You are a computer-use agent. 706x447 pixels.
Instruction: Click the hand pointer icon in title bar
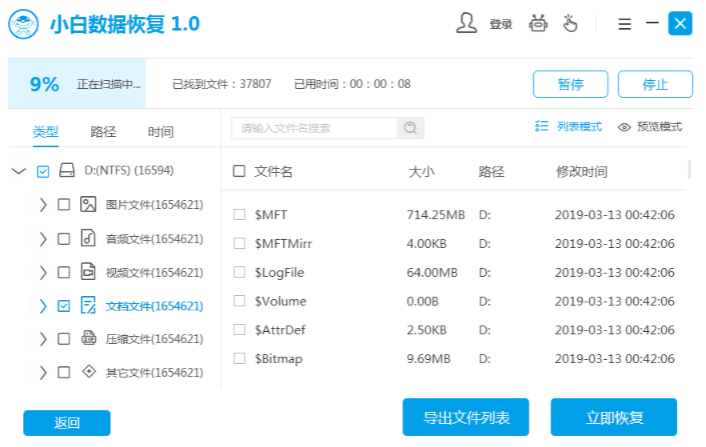click(x=570, y=23)
